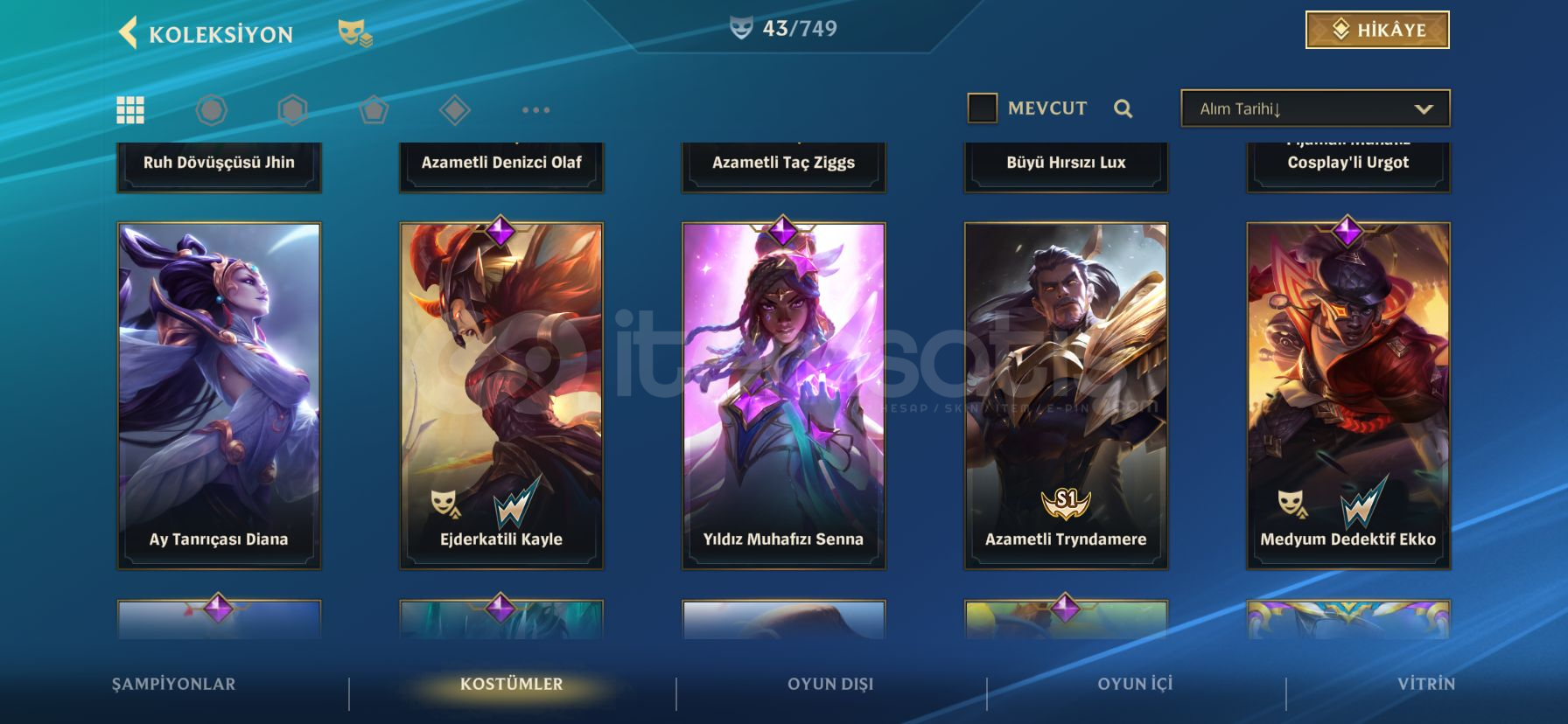Select the grid all-skins filter icon
This screenshot has height=724, width=1568.
tap(130, 109)
